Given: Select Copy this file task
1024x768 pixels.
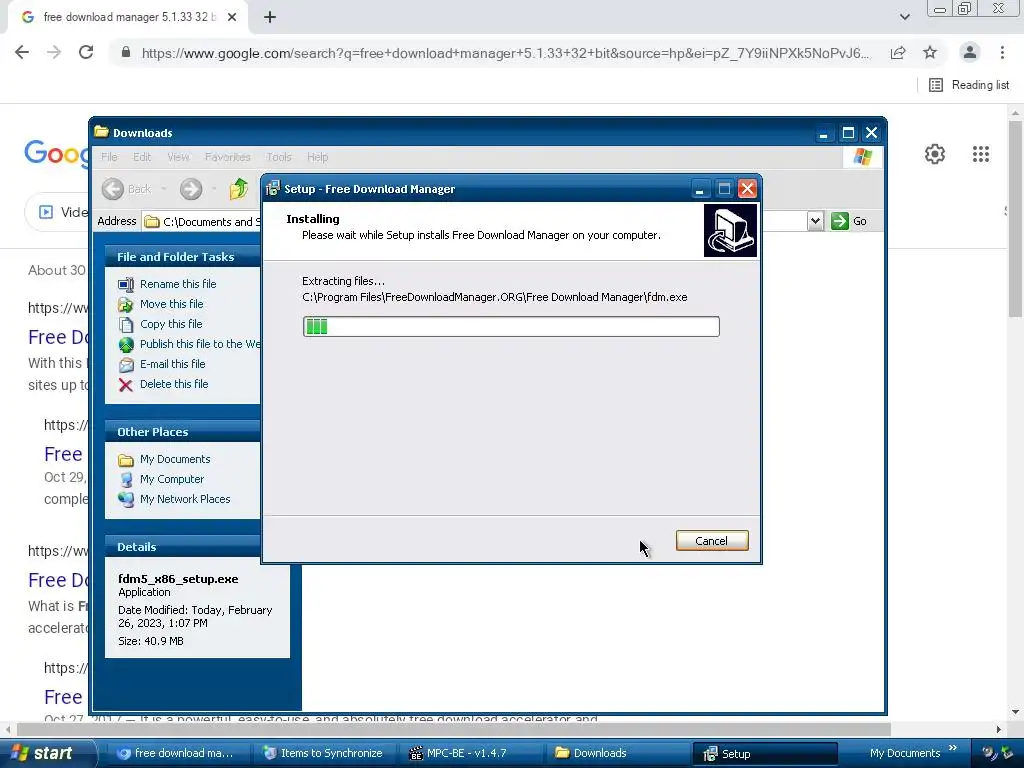Looking at the screenshot, I should point(170,324).
